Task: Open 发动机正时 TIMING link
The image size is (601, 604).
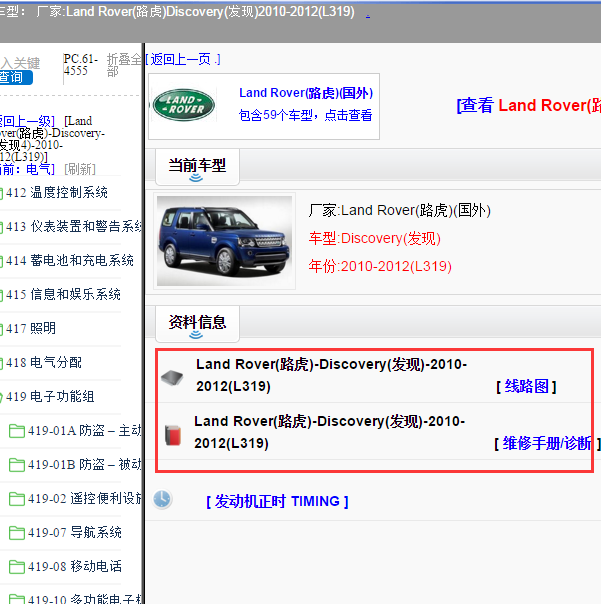Action: pyautogui.click(x=277, y=502)
